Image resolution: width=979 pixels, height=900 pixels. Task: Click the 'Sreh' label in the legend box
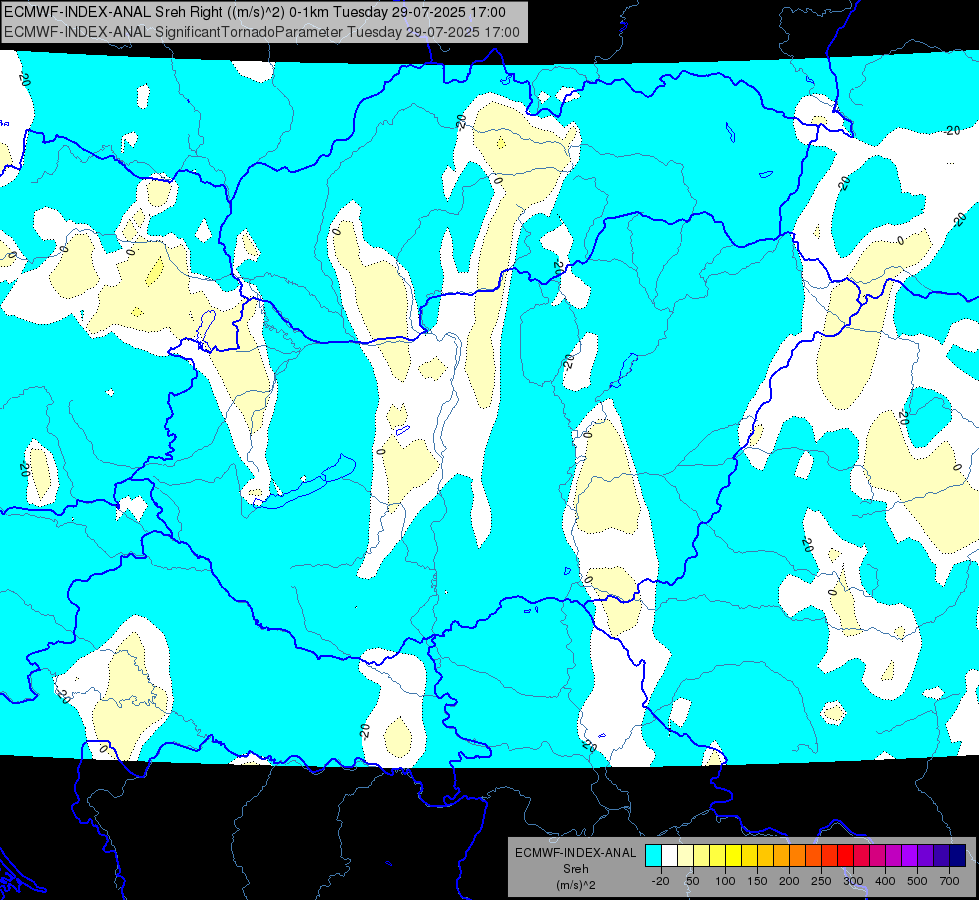coord(576,868)
